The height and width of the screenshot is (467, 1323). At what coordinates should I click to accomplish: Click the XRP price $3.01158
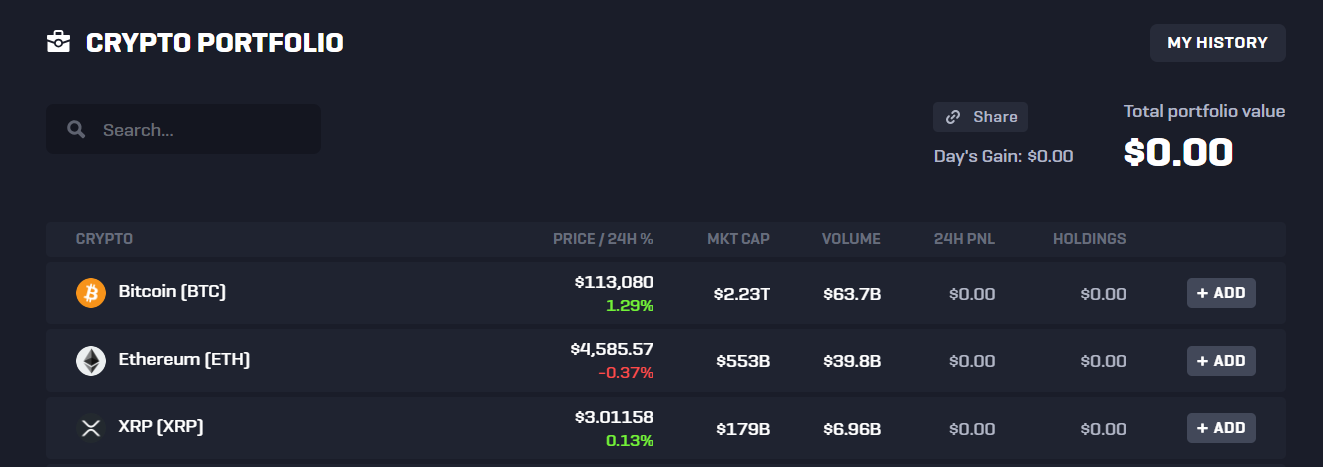614,416
